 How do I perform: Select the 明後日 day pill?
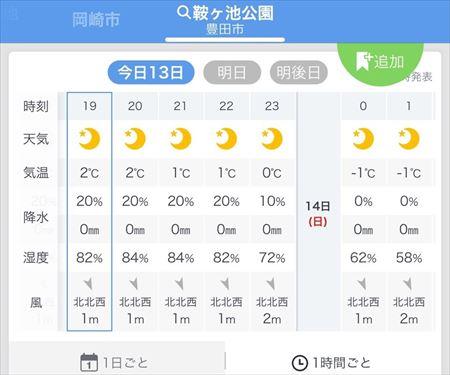299,72
